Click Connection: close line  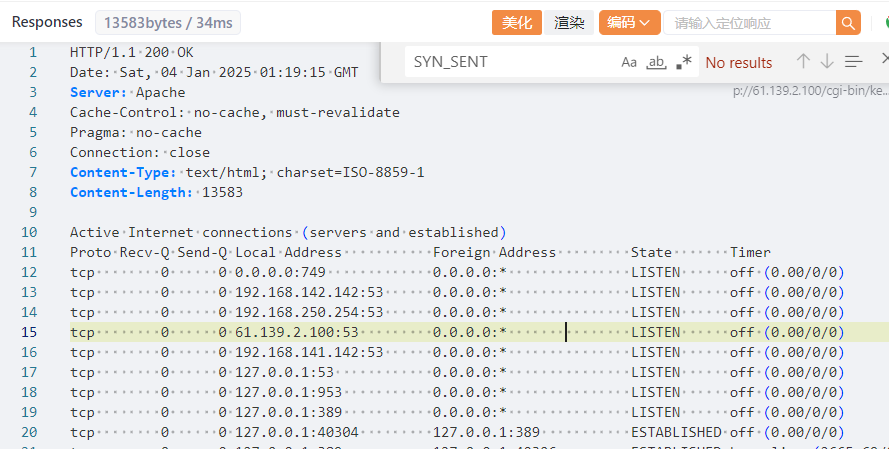140,153
